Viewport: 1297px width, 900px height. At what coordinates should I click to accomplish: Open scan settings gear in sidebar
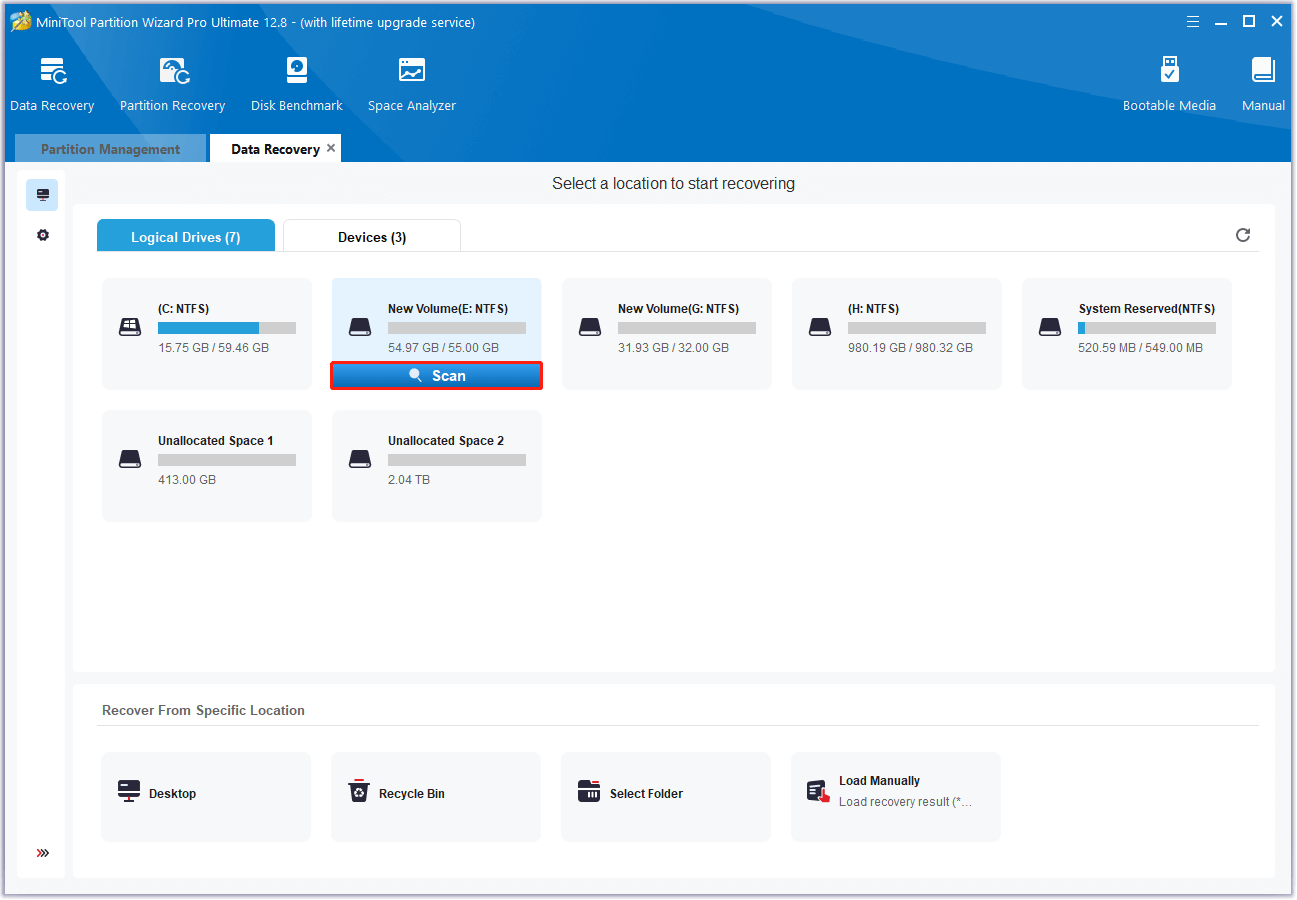click(x=42, y=235)
